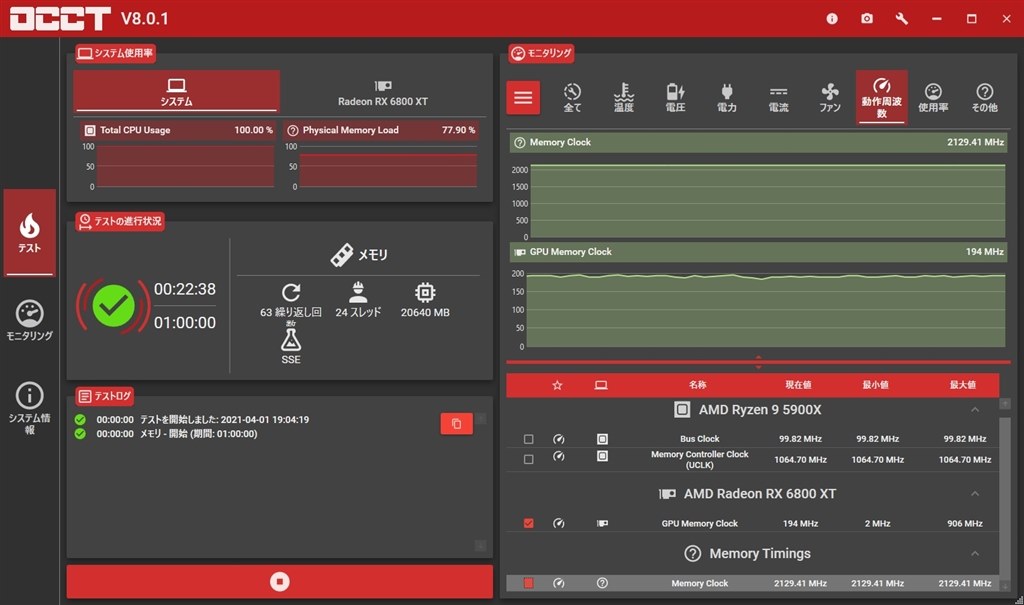The width and height of the screenshot is (1024, 605).
Task: Click question icon in Memory Clock row
Action: [602, 583]
